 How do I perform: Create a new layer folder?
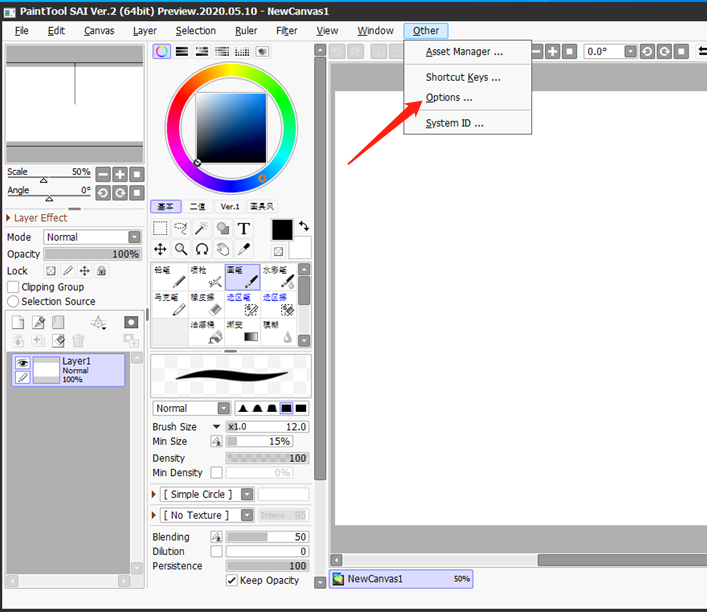tap(58, 322)
